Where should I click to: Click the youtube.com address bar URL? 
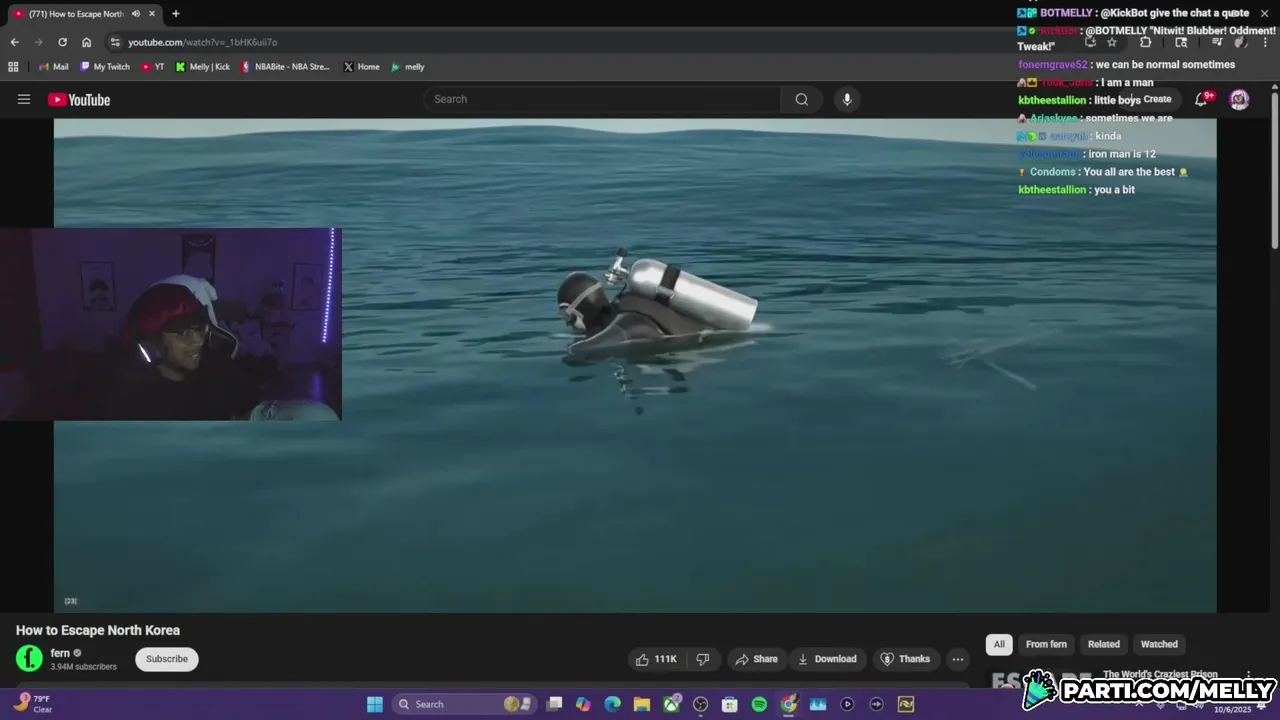pos(203,42)
